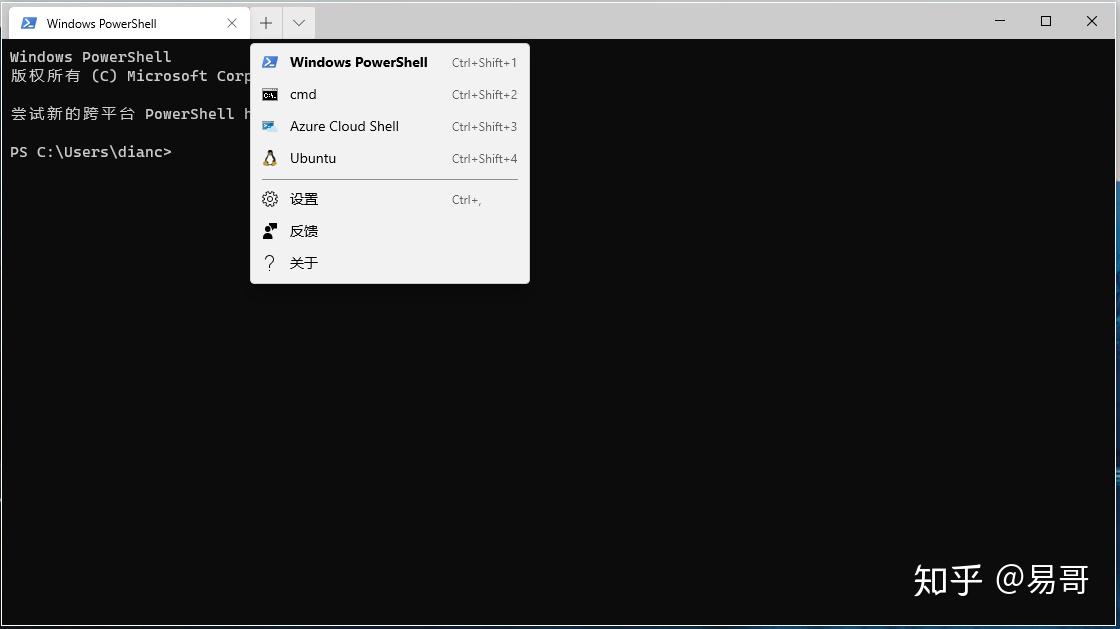Click the Windows PowerShell blue shell icon

point(270,62)
